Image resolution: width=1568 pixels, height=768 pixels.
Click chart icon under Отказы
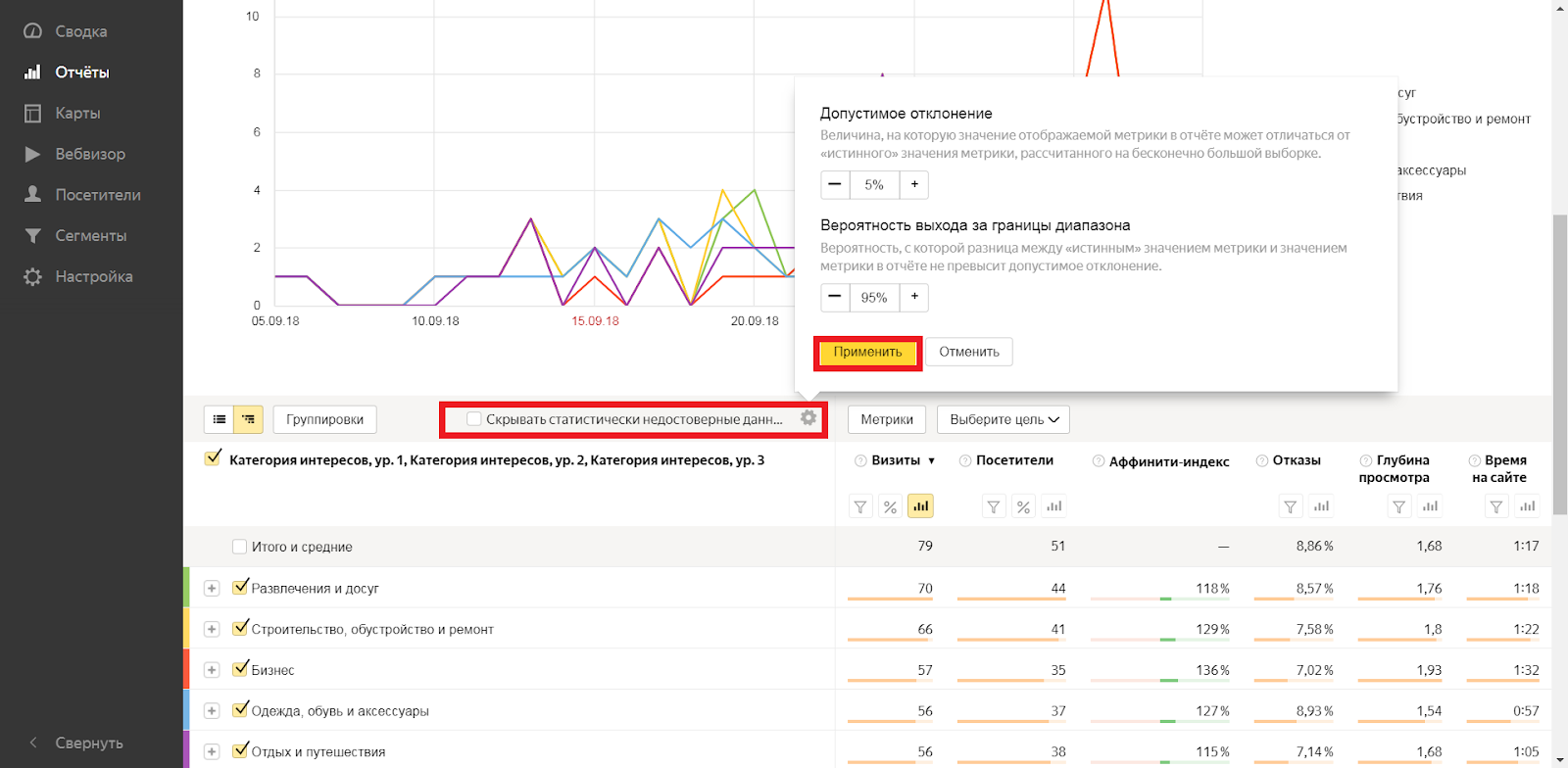point(1321,506)
